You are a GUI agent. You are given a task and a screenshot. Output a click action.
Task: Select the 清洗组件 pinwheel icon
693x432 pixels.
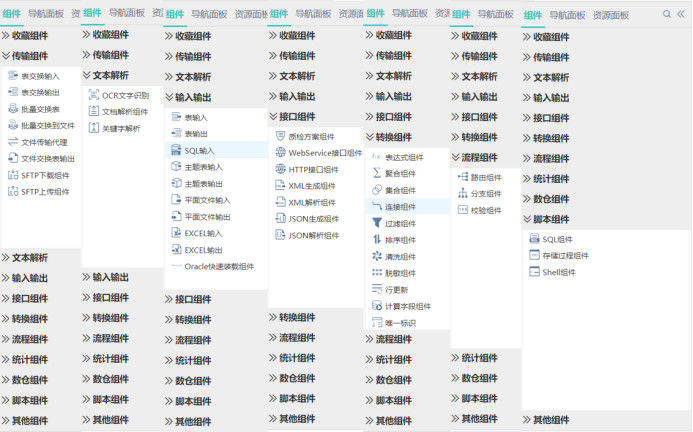(377, 256)
